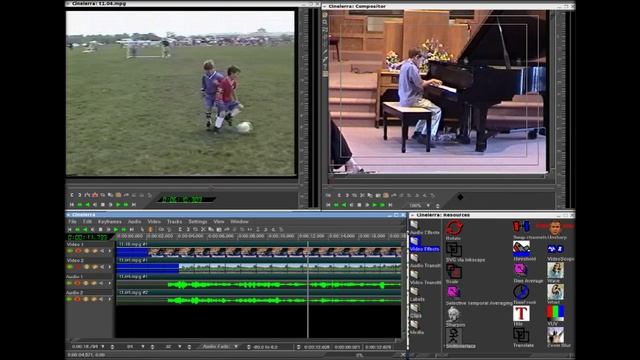Select the Time Average effect icon
The width and height of the screenshot is (640, 360).
click(x=521, y=270)
